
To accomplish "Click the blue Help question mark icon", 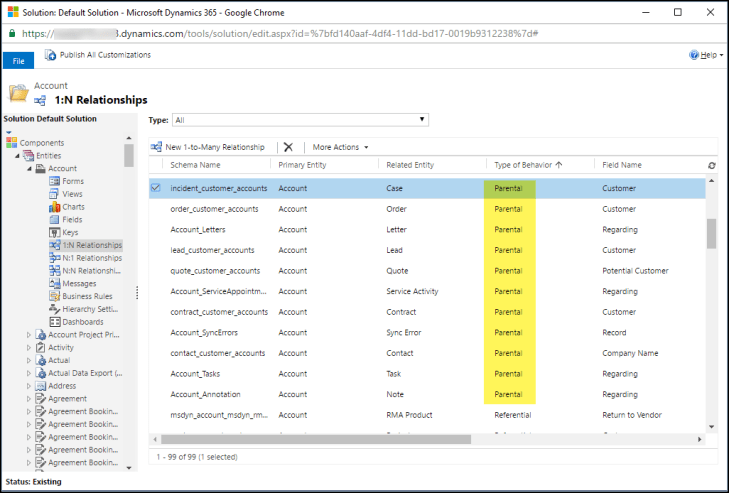I will click(694, 55).
